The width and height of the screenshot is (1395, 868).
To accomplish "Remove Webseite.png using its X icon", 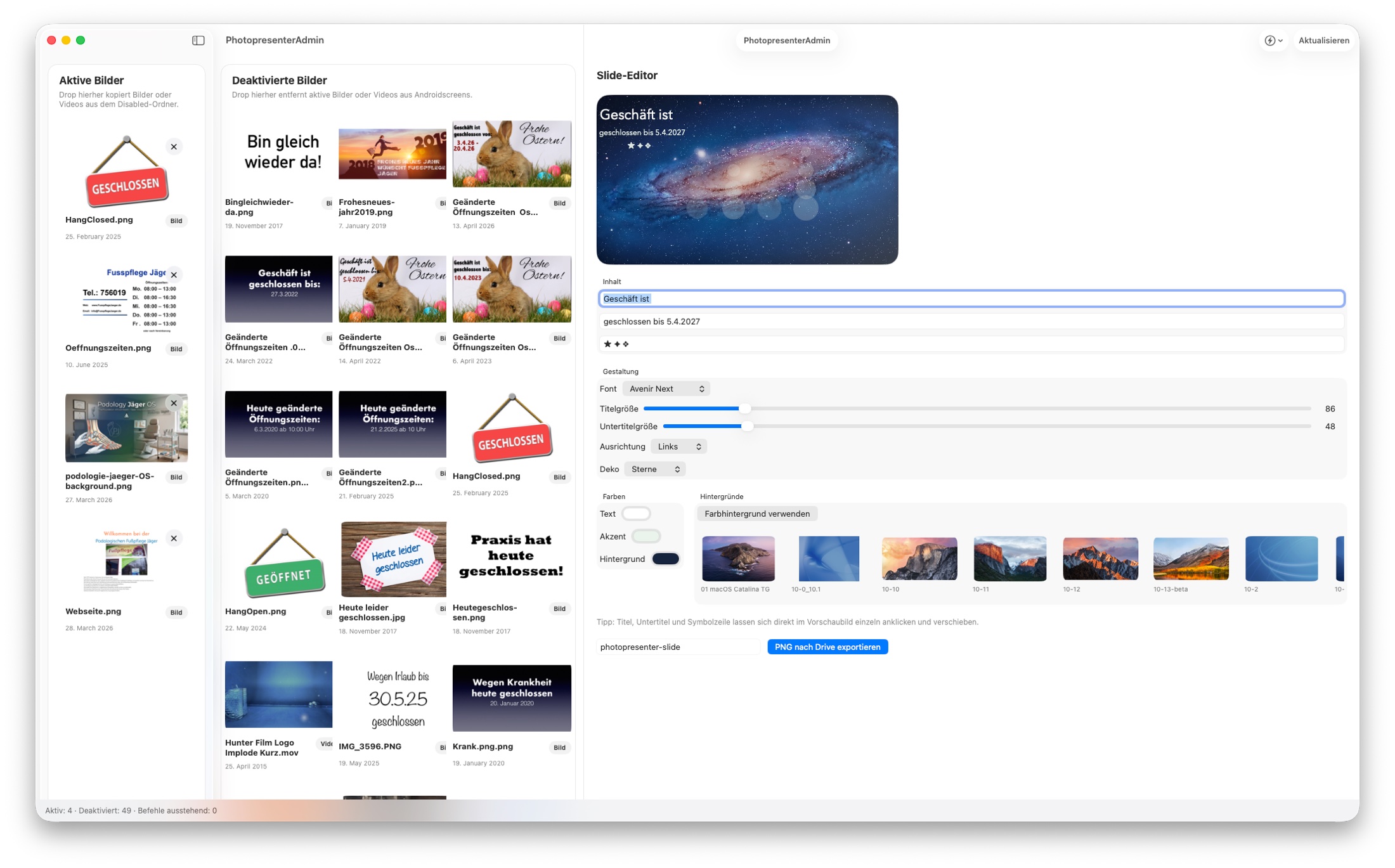I will pos(174,538).
